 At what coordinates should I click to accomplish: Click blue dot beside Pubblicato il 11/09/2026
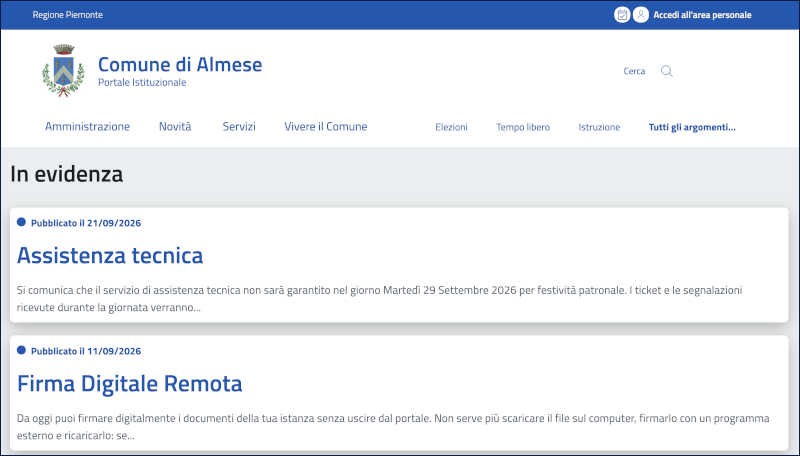pyautogui.click(x=21, y=350)
